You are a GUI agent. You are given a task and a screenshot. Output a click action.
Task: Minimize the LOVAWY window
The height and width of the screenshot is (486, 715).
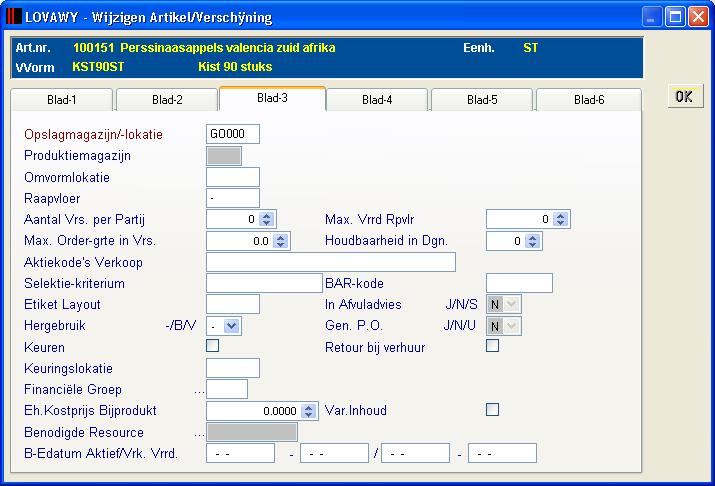pyautogui.click(x=652, y=17)
